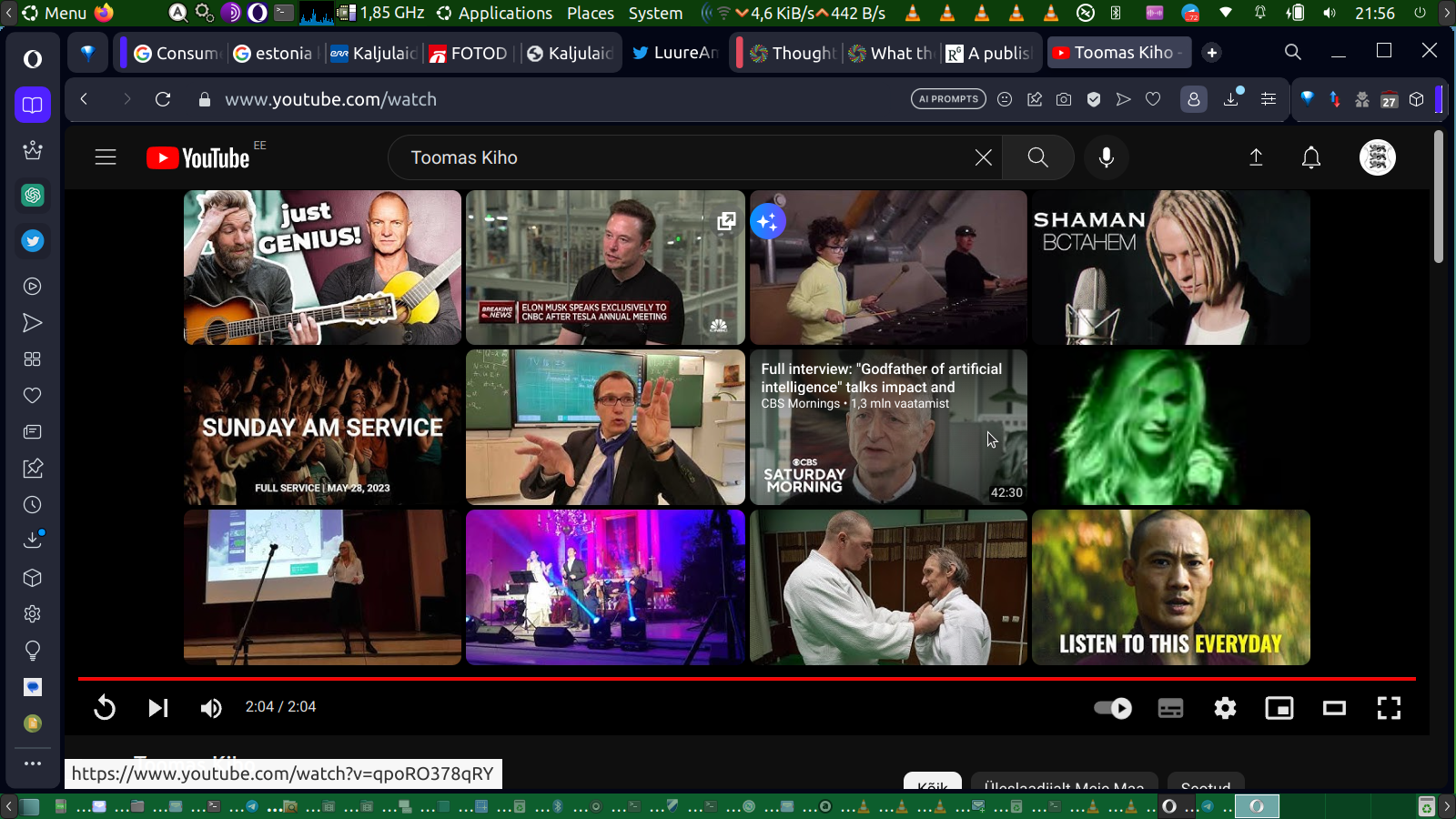Screen dimensions: 1456x819
Task: Open YouTube notifications bell
Action: pyautogui.click(x=1310, y=157)
